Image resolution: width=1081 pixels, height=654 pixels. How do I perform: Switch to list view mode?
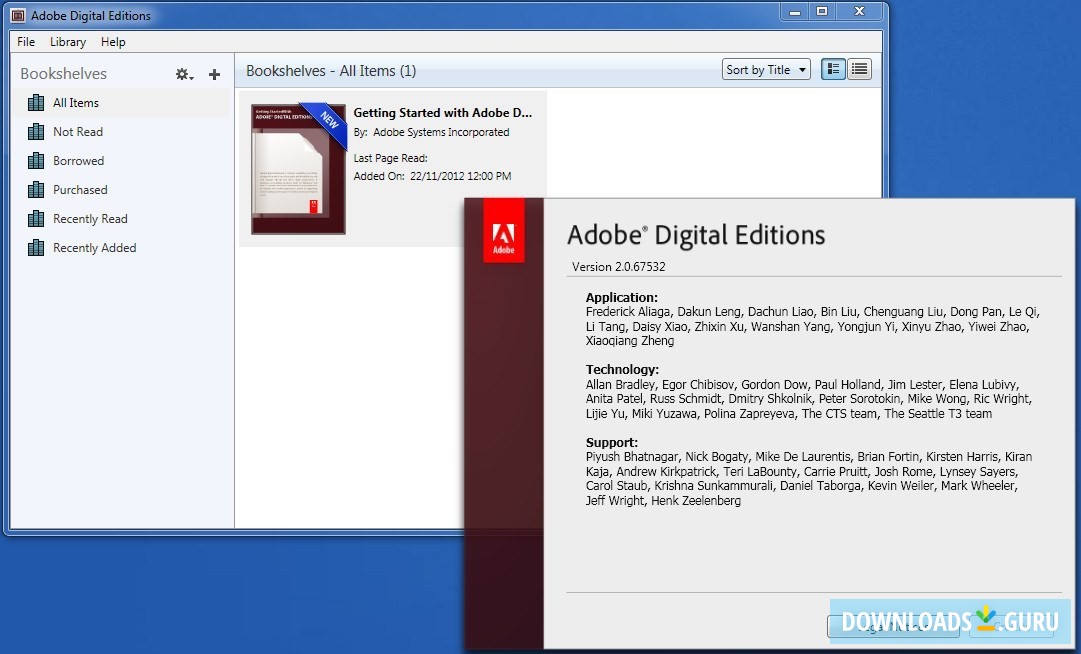click(859, 69)
